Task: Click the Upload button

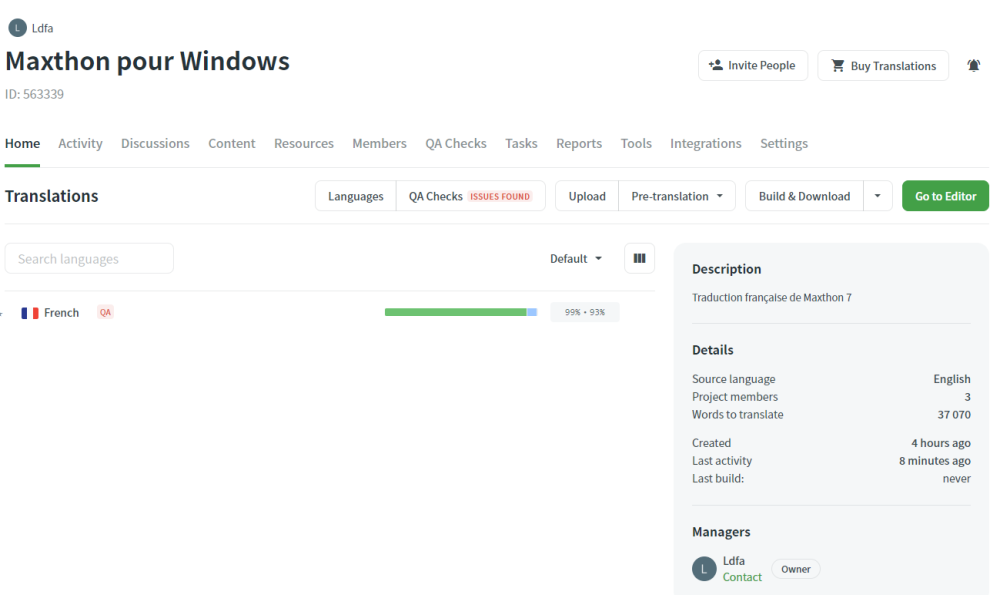Action: (x=587, y=196)
